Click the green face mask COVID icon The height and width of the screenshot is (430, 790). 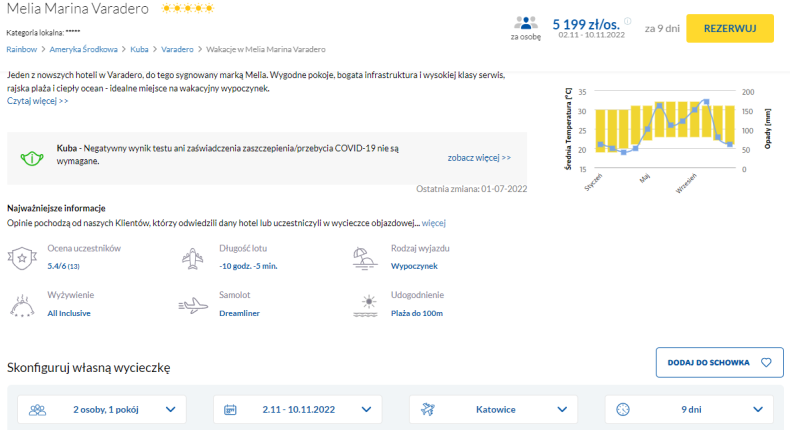click(32, 158)
